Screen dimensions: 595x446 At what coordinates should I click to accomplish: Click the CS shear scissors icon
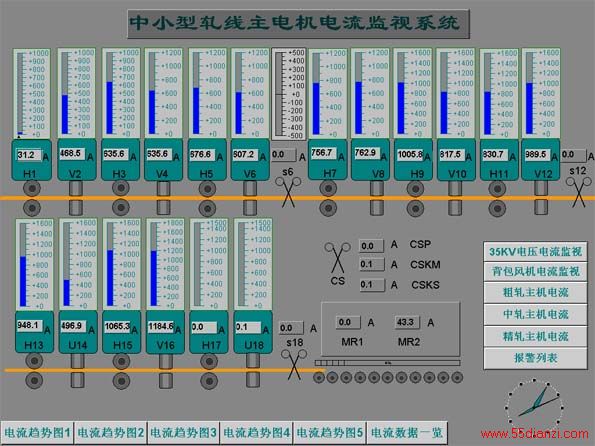[x=337, y=258]
